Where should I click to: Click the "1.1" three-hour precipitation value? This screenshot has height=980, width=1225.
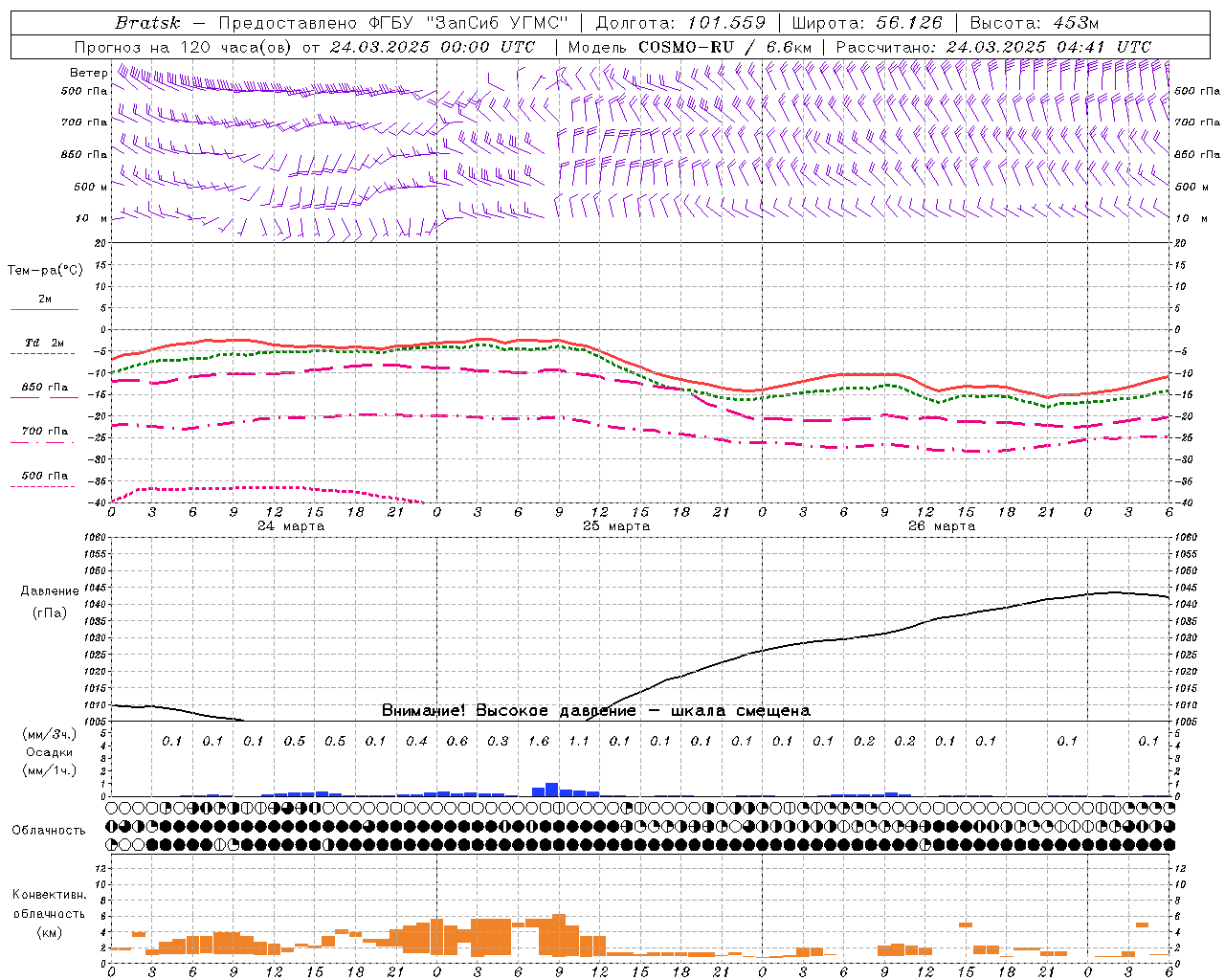point(579,741)
